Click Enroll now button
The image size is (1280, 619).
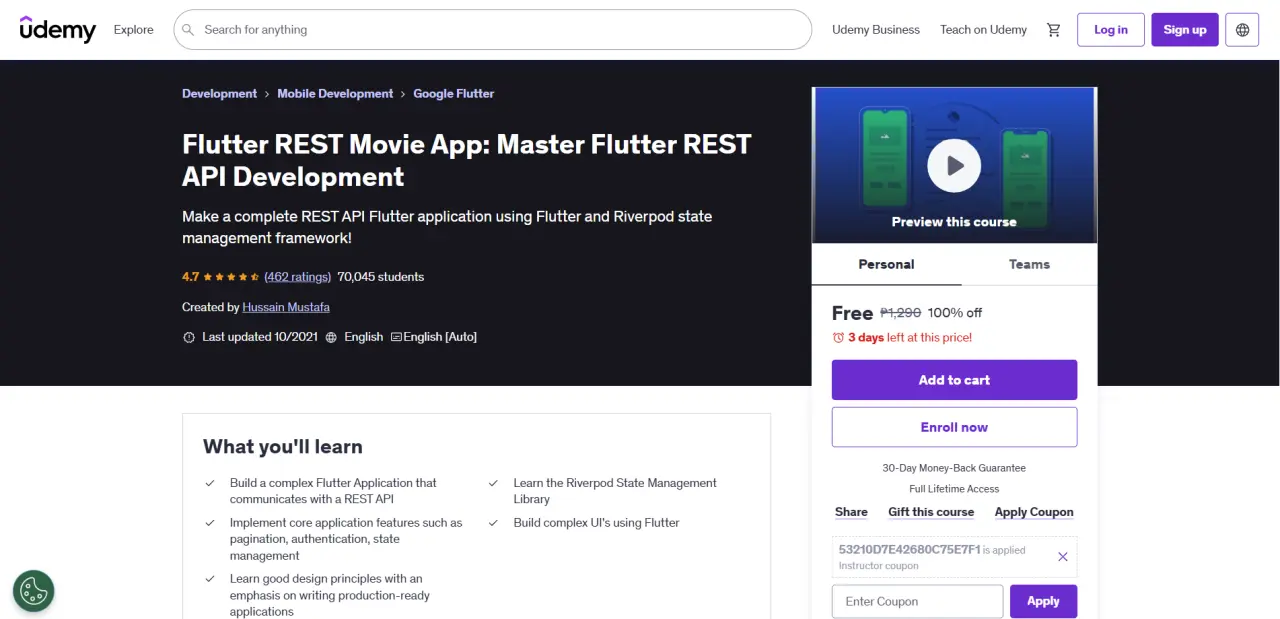954,427
